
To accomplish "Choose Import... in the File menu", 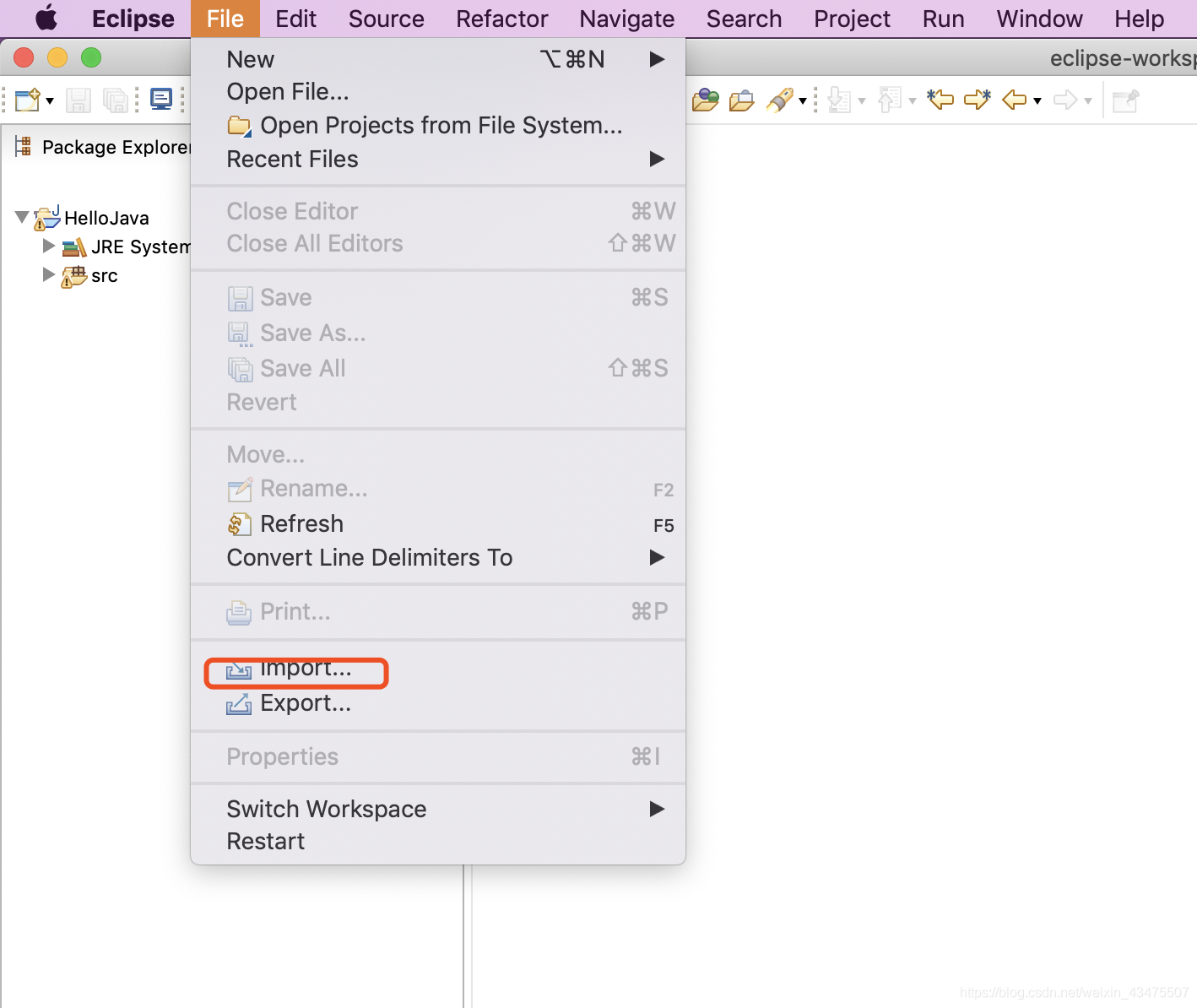I will 438,669.
